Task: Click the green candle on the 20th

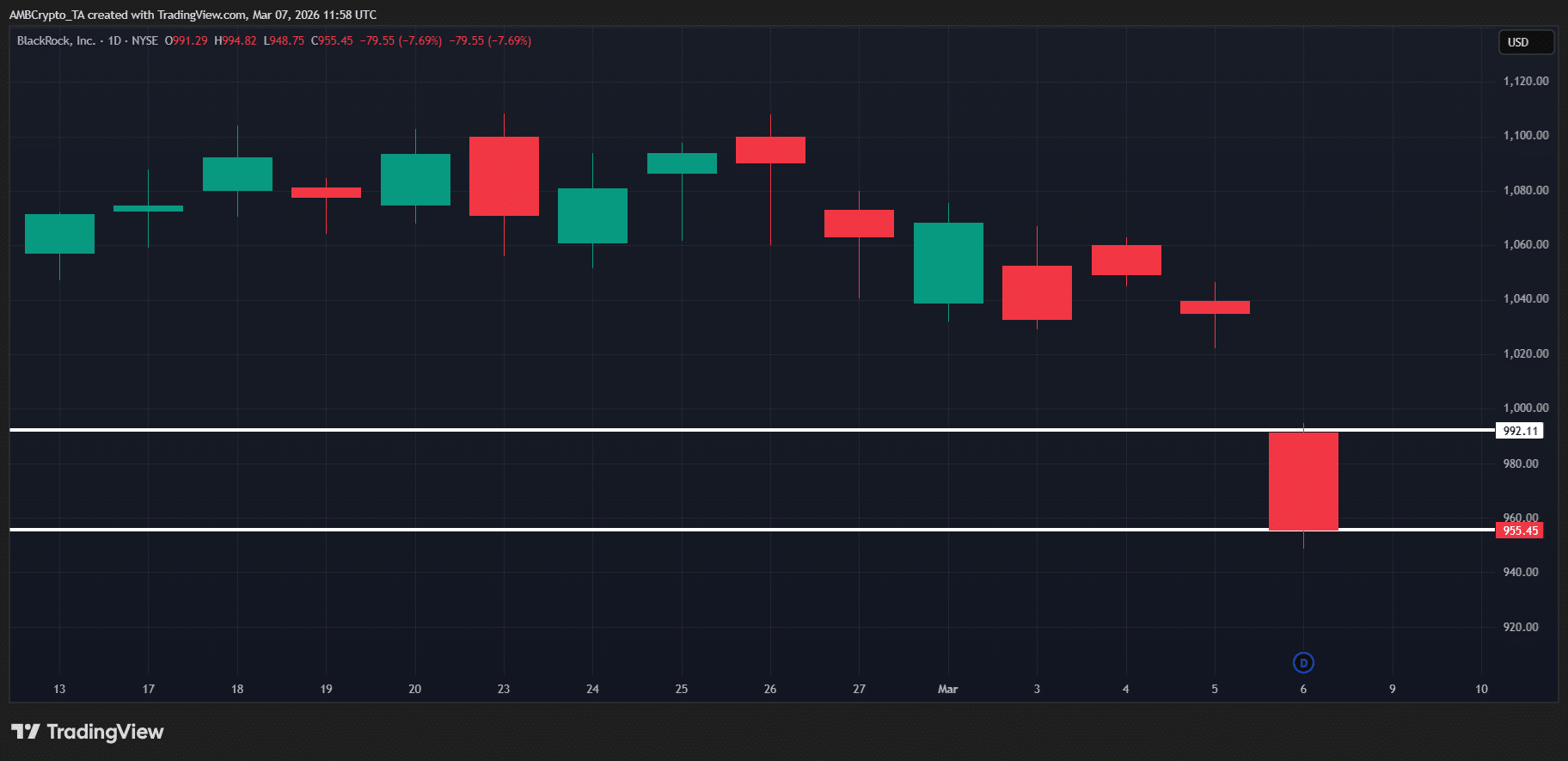Action: (x=415, y=180)
